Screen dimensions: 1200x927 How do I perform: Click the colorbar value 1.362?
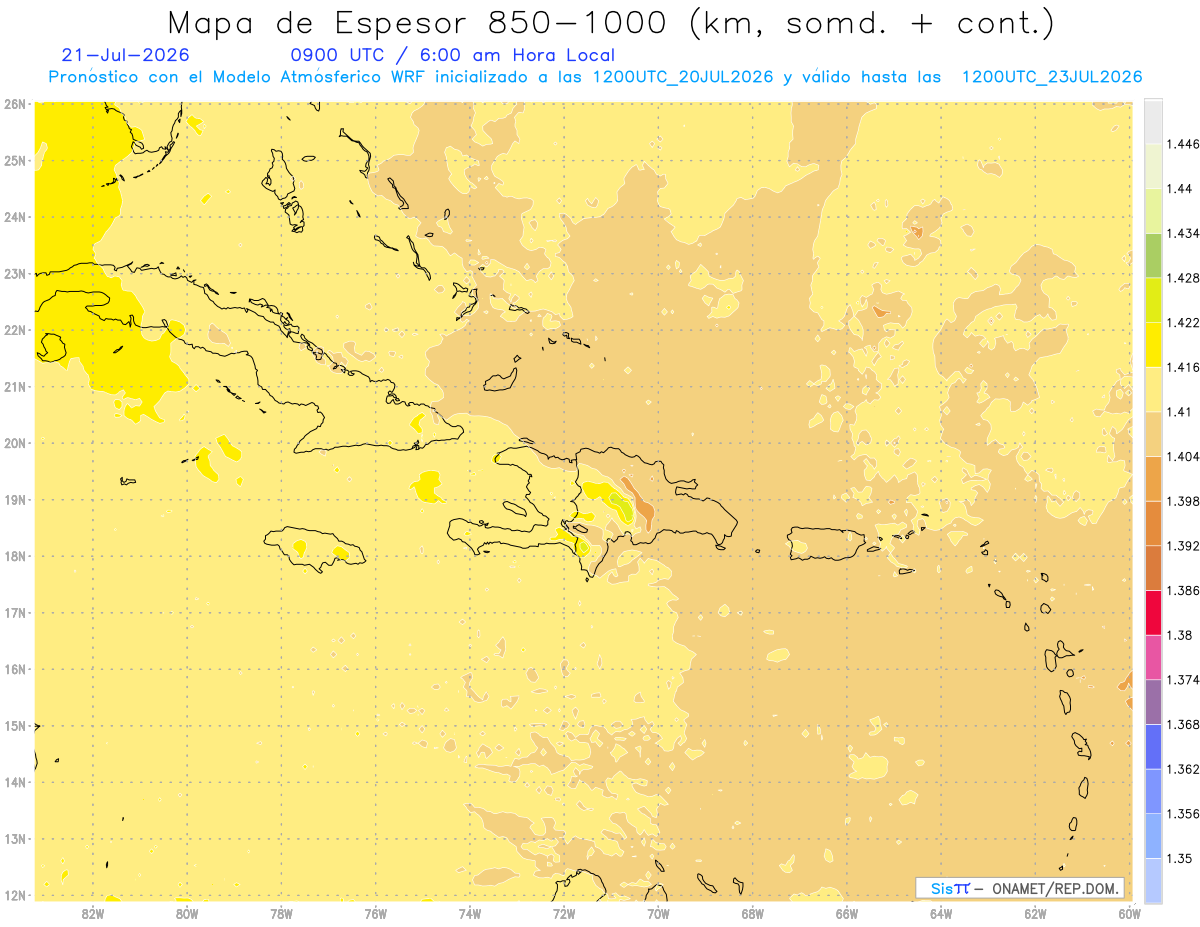coord(1183,769)
